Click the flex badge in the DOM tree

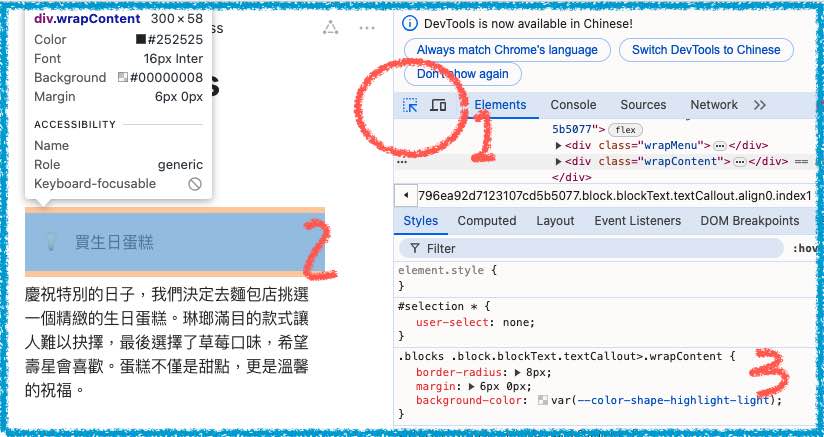[625, 130]
